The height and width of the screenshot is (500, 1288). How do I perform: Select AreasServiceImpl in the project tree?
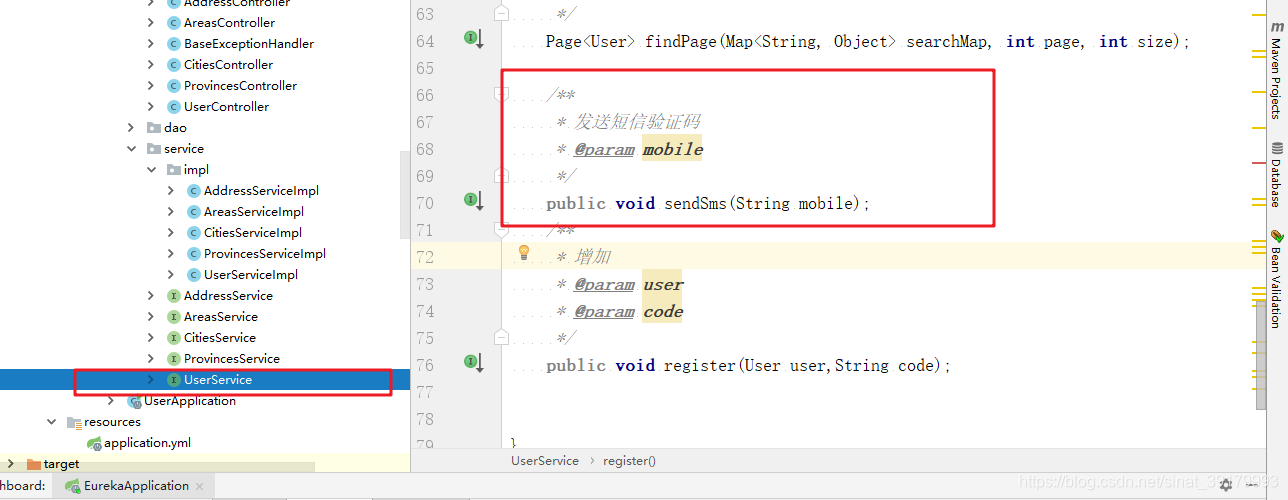[254, 211]
